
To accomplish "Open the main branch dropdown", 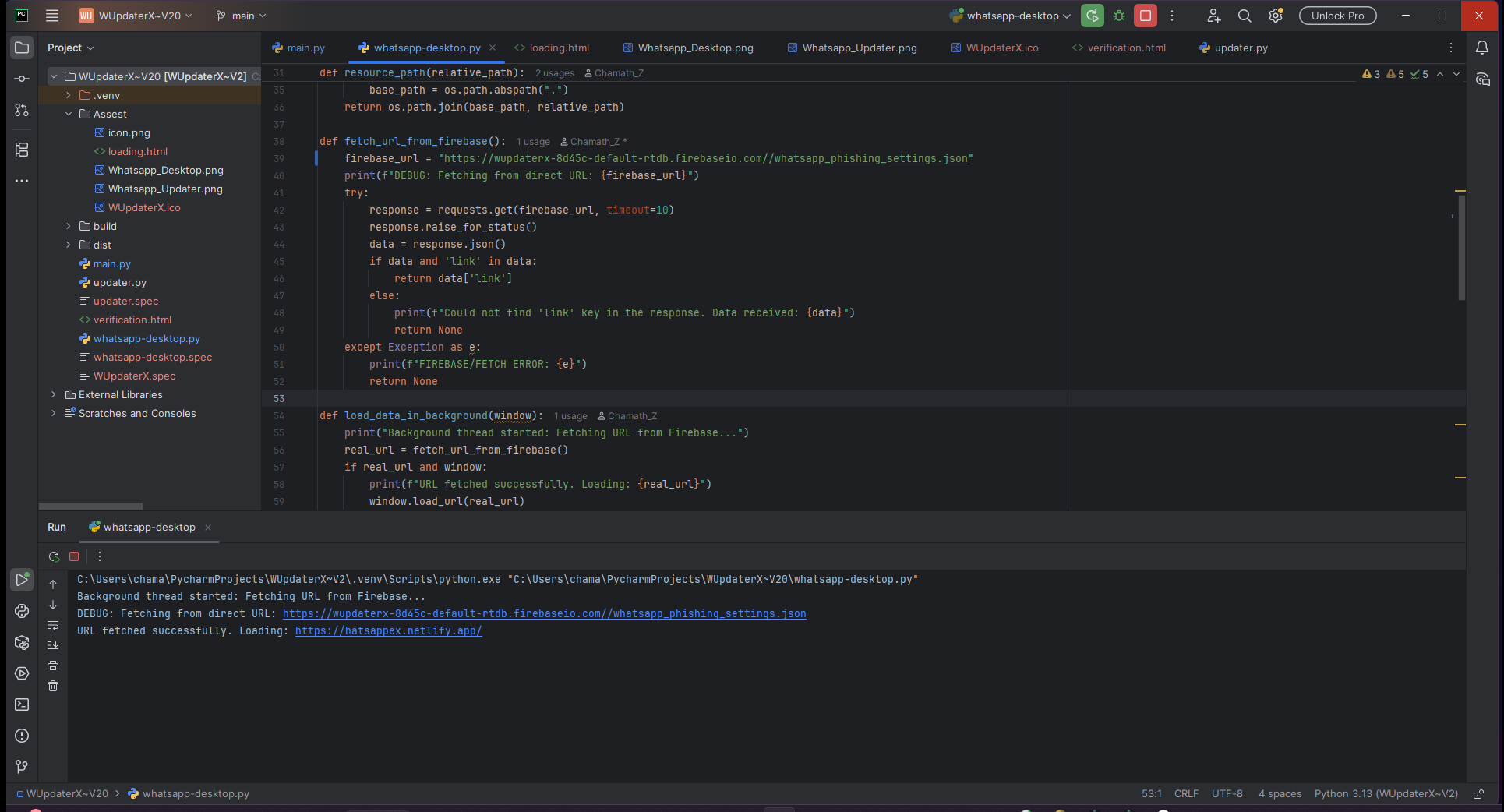I will [242, 16].
